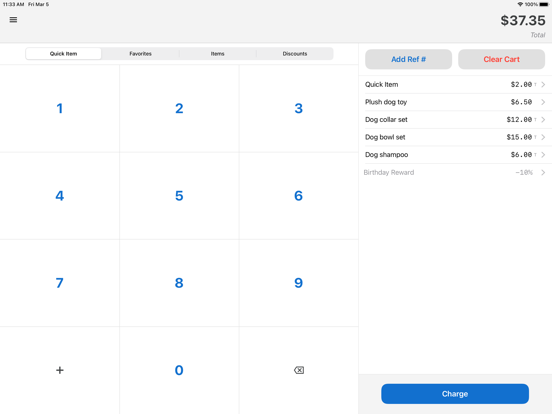The image size is (552, 414).
Task: Tap keypad number 6
Action: point(299,196)
